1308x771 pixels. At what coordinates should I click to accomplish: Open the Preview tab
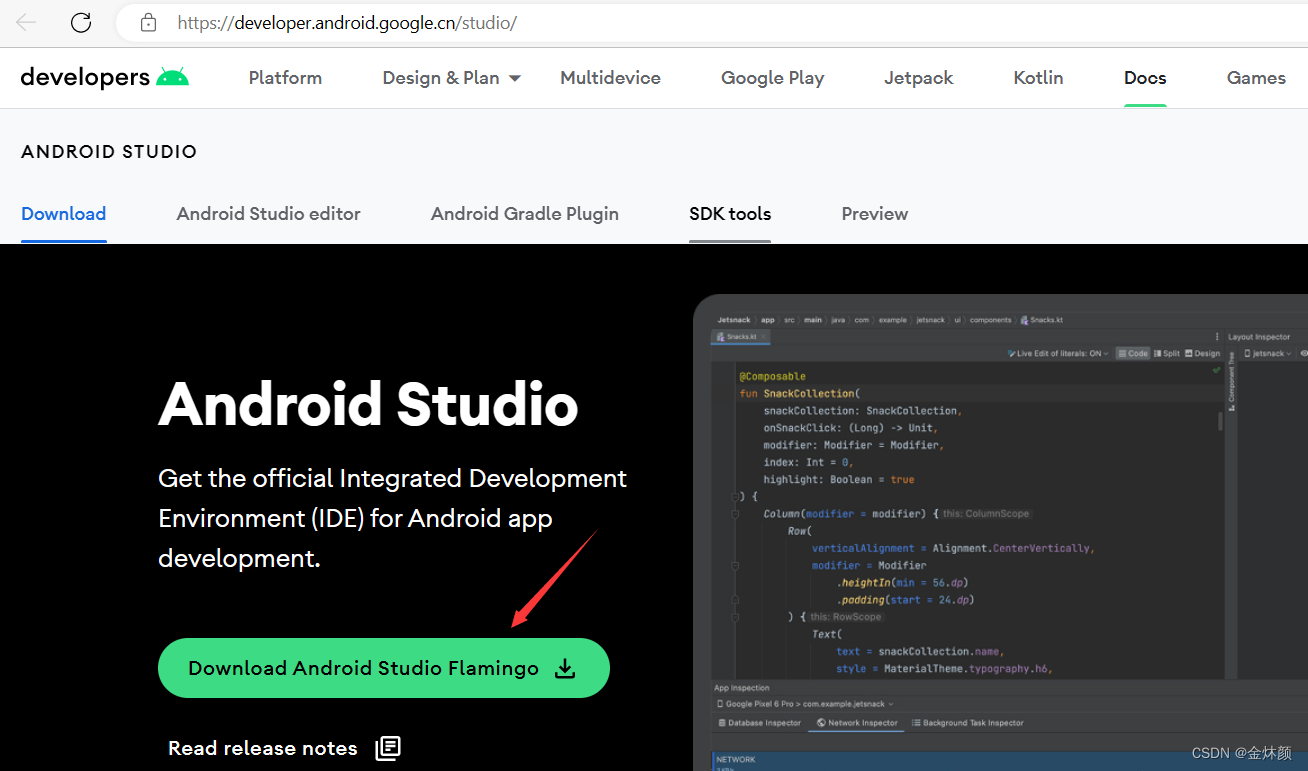(x=875, y=213)
